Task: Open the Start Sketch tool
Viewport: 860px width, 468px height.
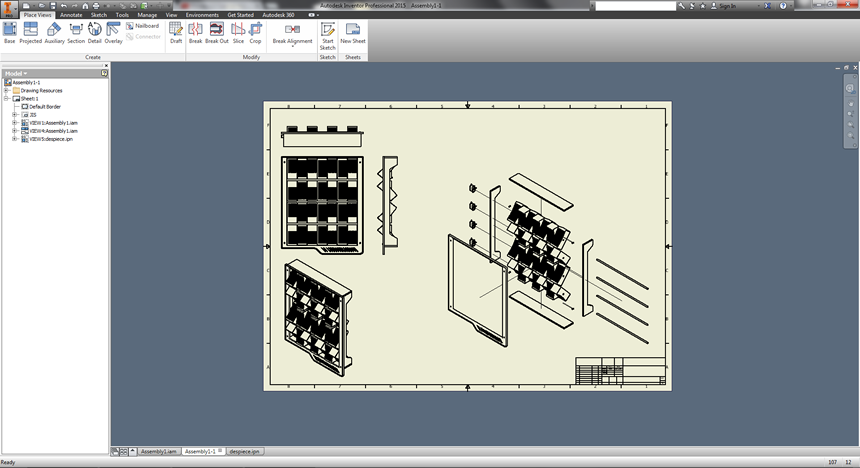Action: (x=327, y=36)
